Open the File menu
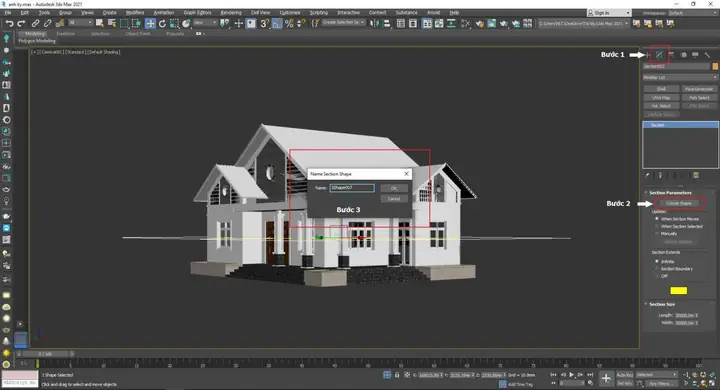This screenshot has height=390, width=720. coord(8,13)
